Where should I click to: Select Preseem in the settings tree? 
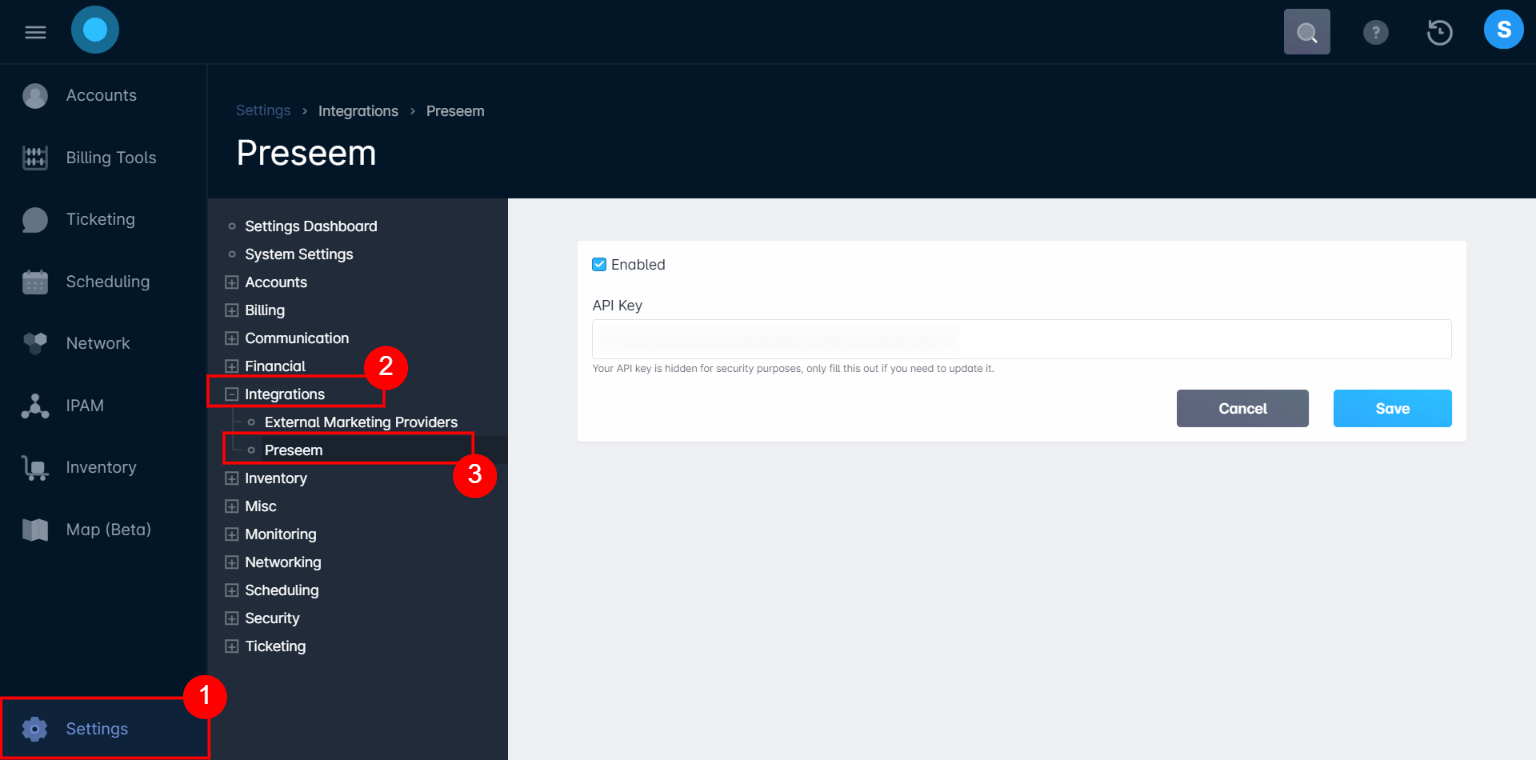click(294, 451)
